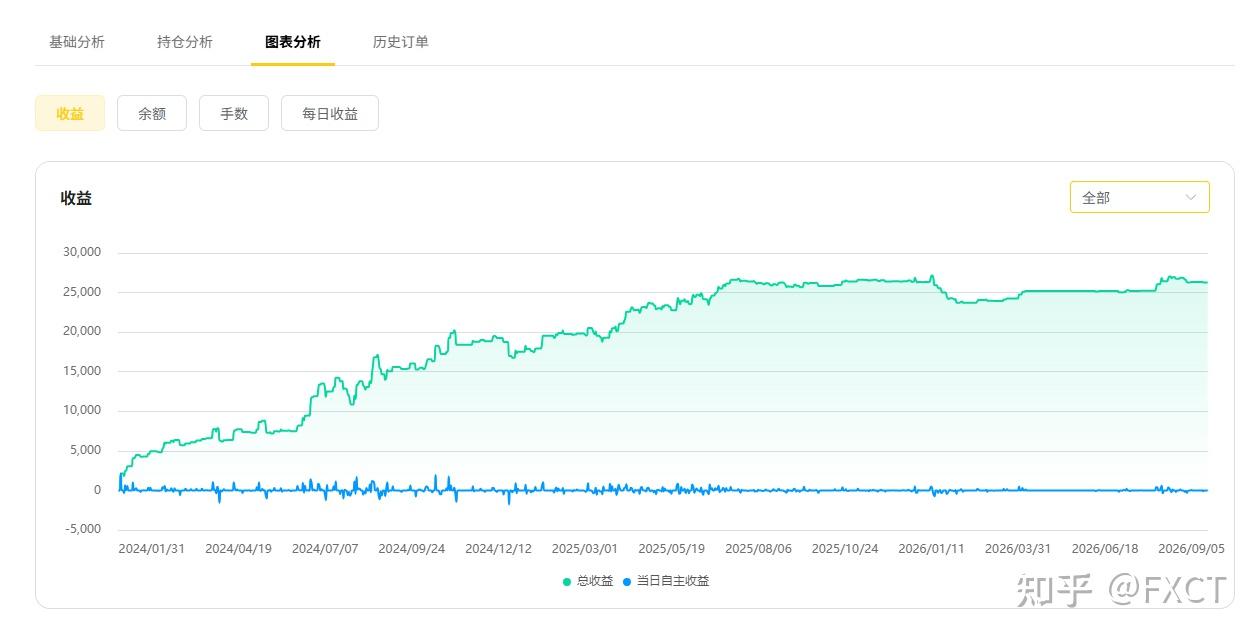Click the dropdown chevron arrow next to 全部

[1190, 197]
